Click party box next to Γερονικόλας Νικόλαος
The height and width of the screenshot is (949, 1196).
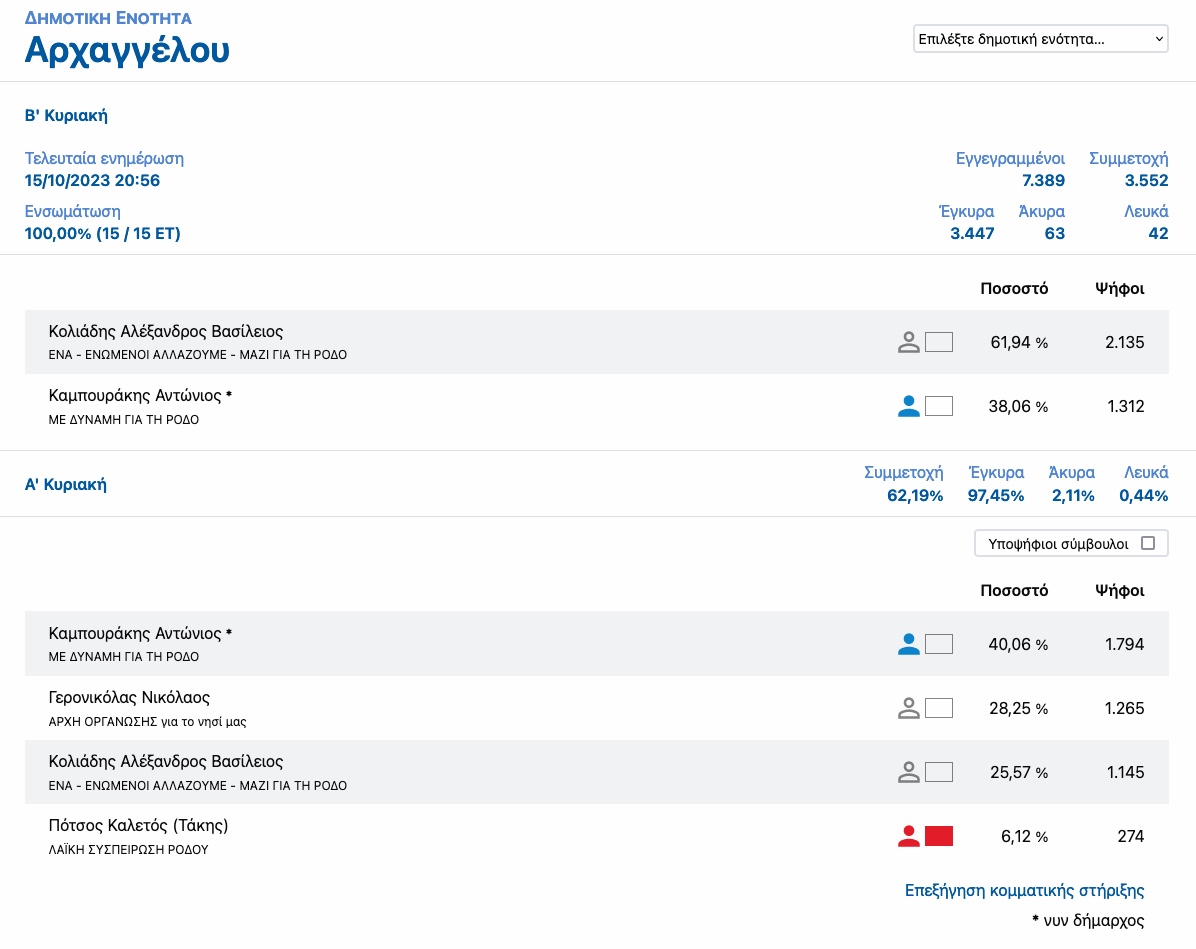(939, 709)
